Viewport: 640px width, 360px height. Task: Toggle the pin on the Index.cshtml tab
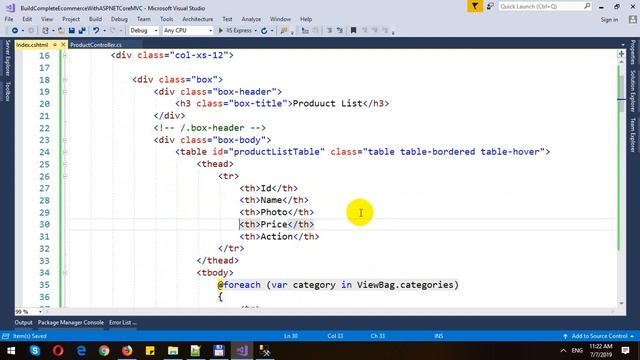[55, 44]
